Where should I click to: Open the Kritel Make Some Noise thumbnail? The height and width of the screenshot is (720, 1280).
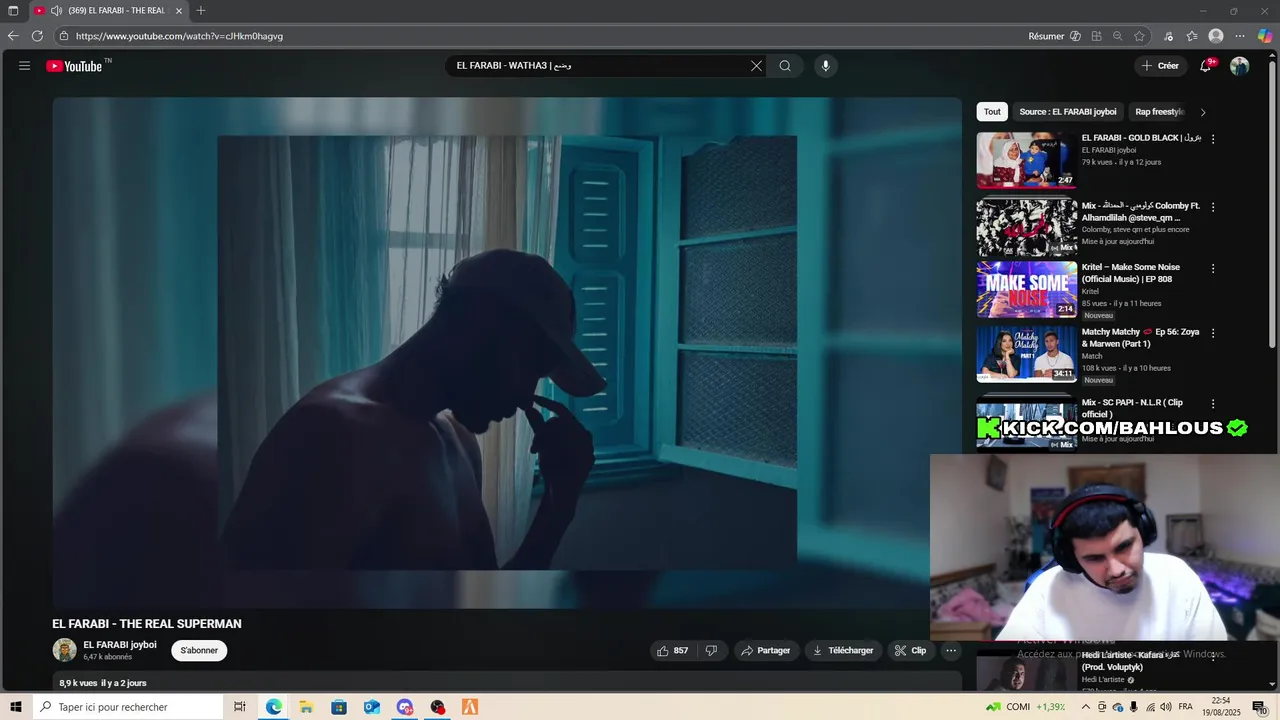point(1026,290)
